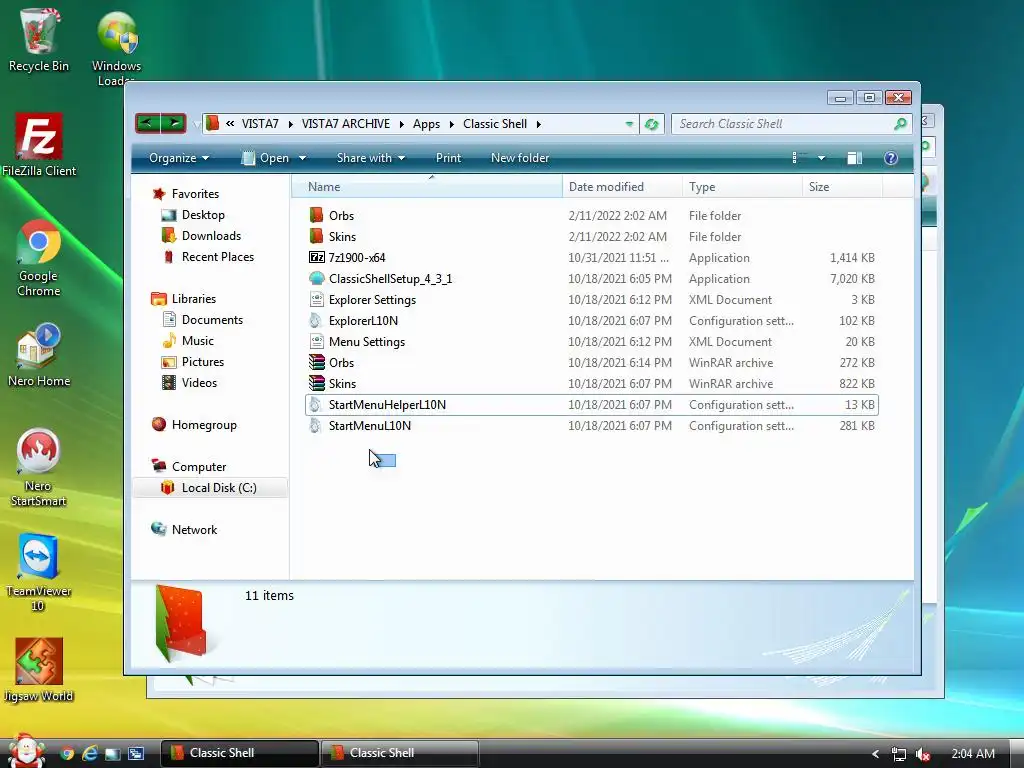Open the Recycle Bin desktop icon

tap(39, 40)
